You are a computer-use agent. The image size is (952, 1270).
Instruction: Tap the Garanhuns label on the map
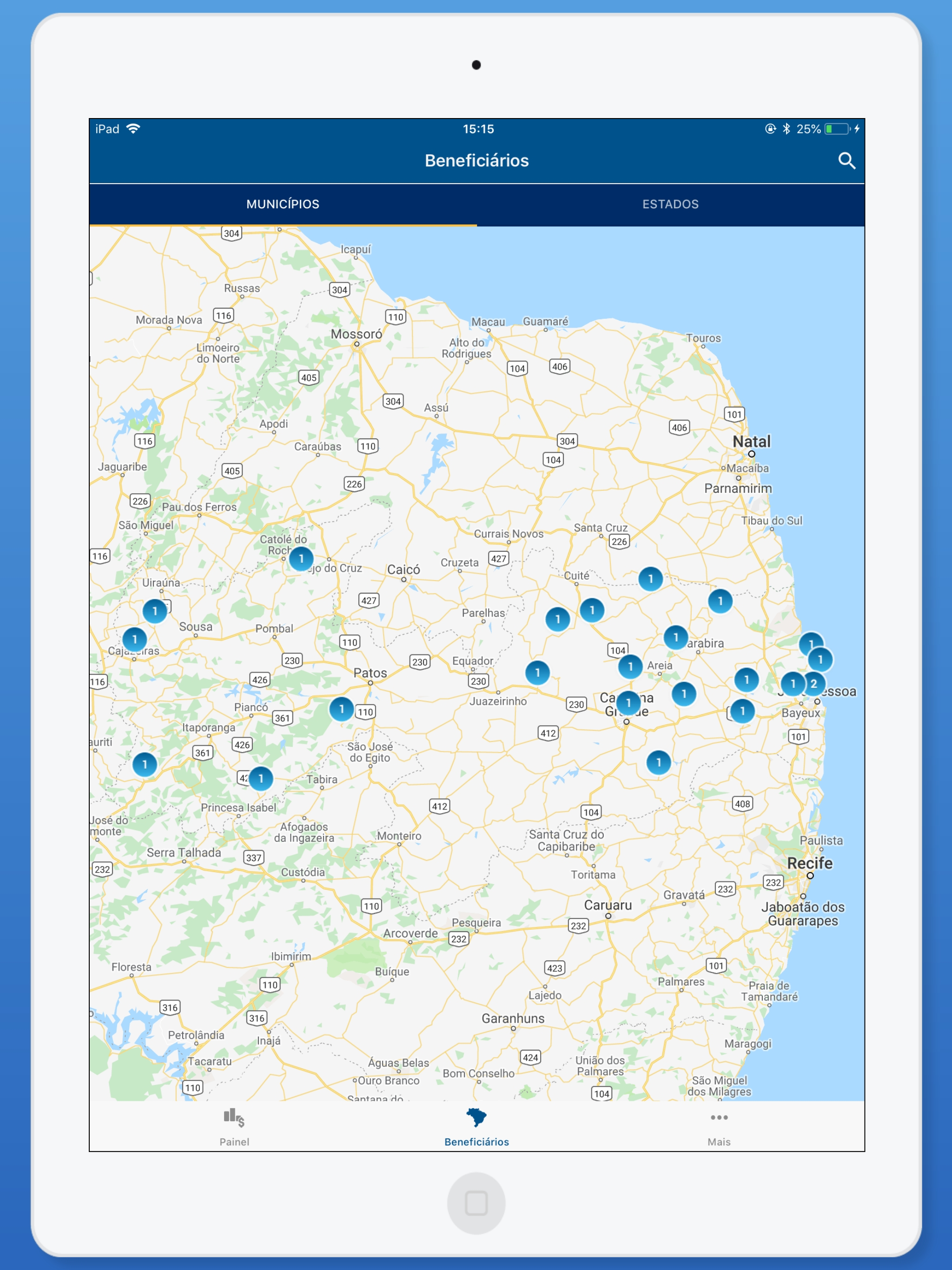pyautogui.click(x=513, y=1018)
